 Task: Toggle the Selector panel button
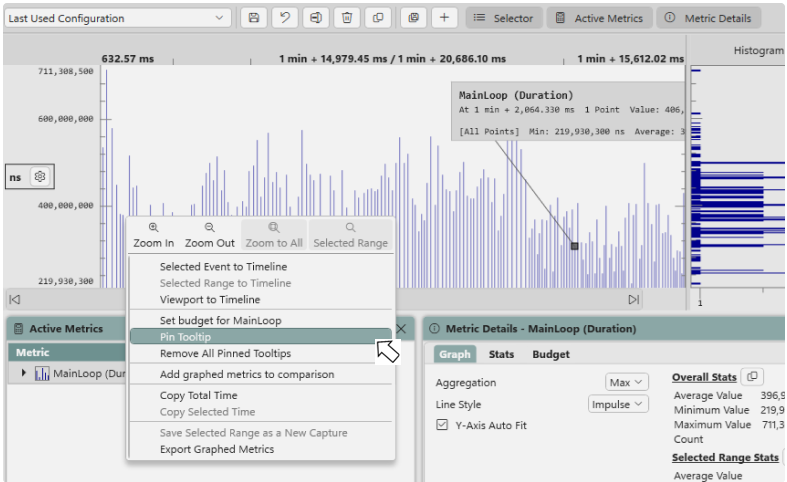pyautogui.click(x=504, y=18)
